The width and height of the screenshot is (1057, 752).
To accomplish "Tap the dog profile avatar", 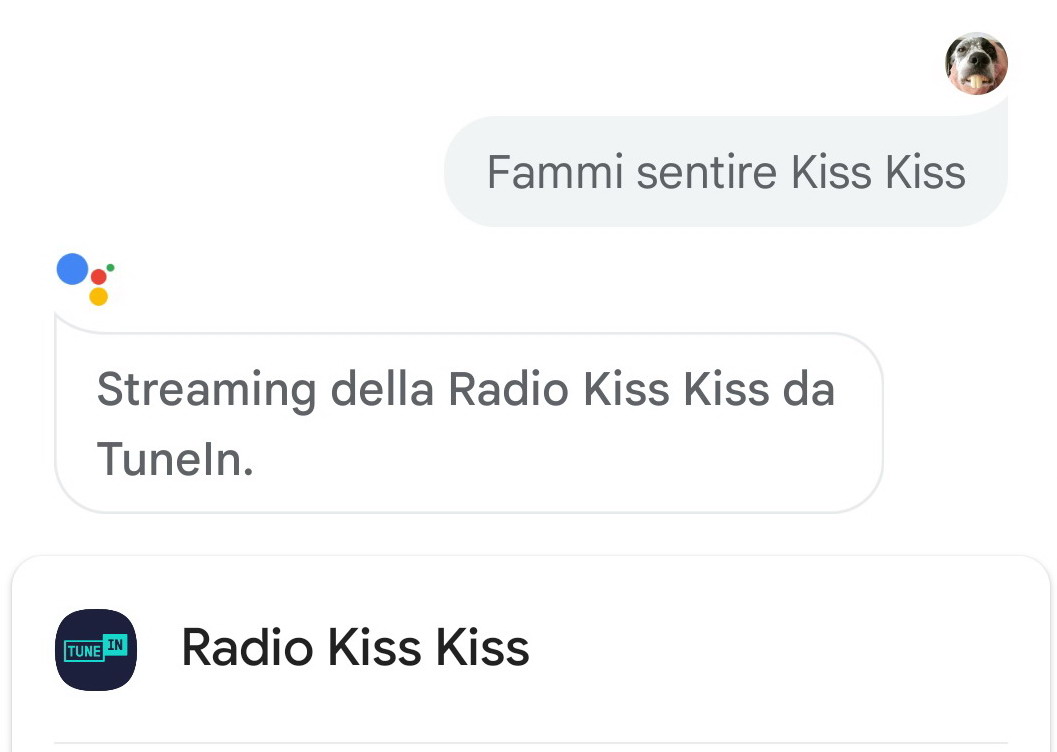I will (x=976, y=63).
